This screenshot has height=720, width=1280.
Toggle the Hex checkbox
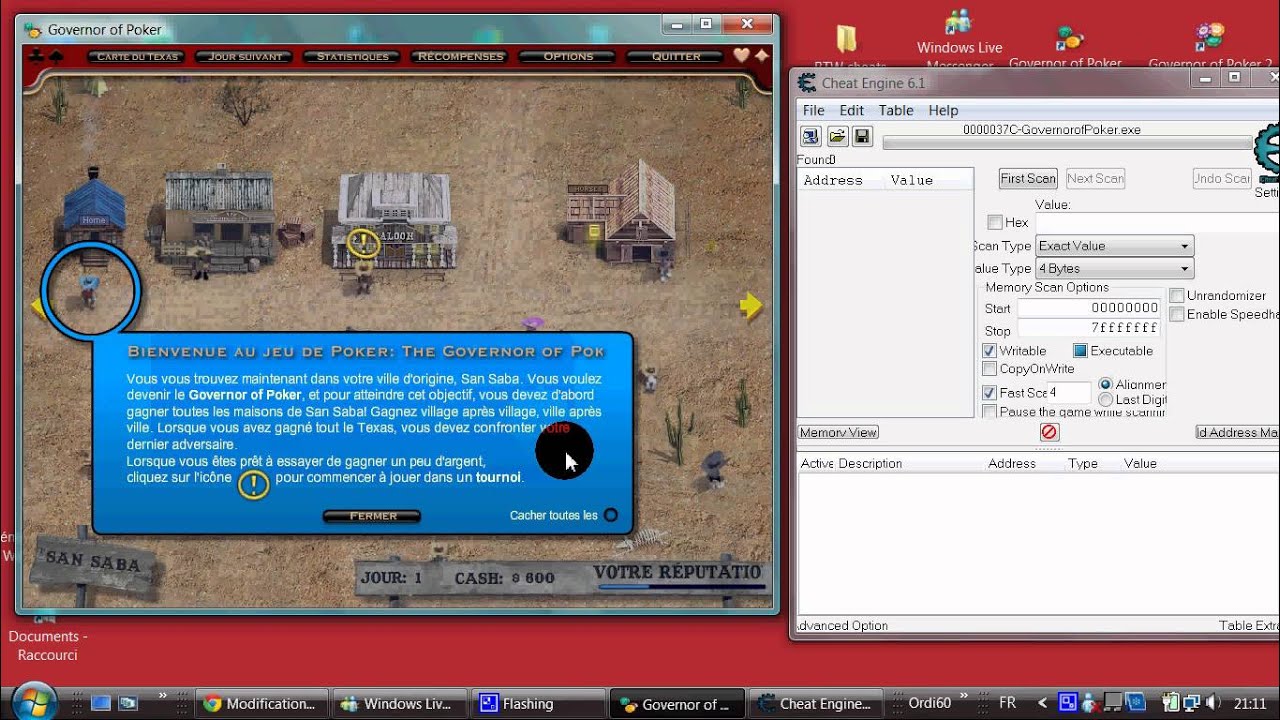click(995, 222)
